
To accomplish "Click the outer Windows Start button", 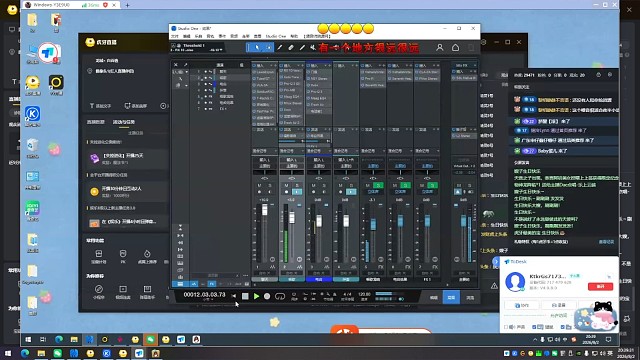I will tap(8, 353).
